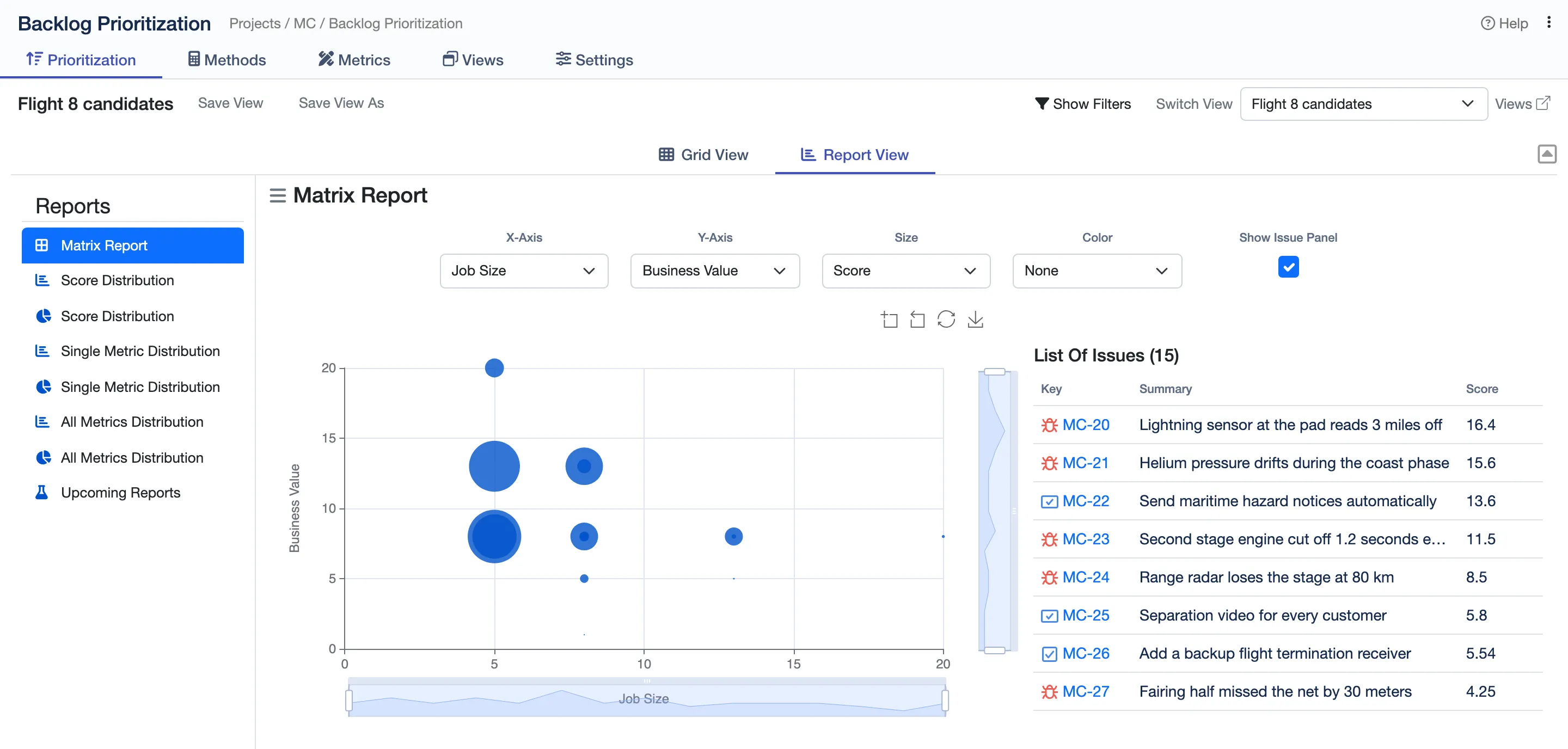Collapse the header panel arrow icon

click(1547, 154)
